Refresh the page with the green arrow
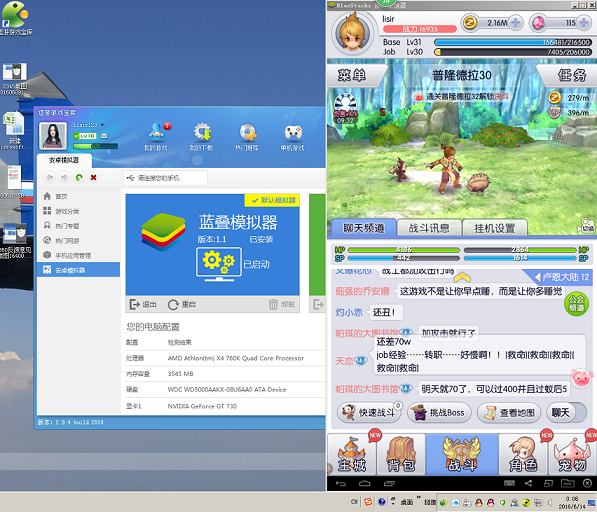Image resolution: width=597 pixels, height=512 pixels. (79, 177)
